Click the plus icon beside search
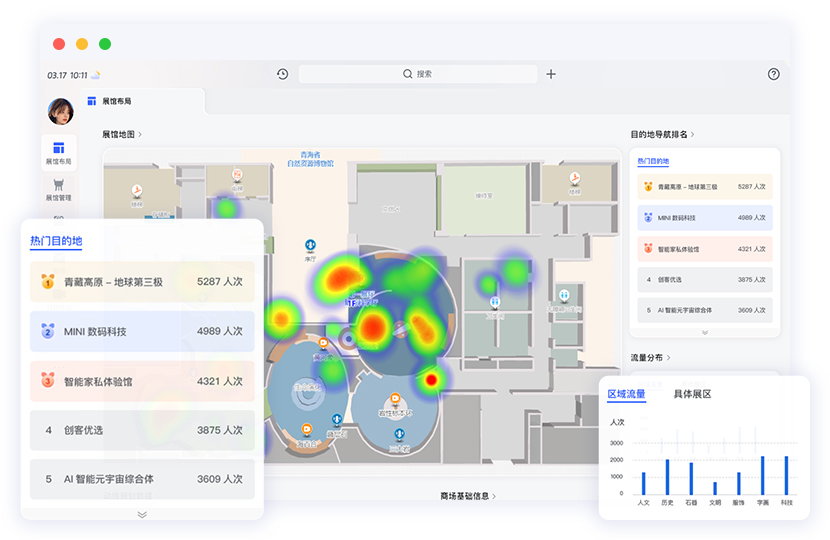Image resolution: width=830 pixels, height=540 pixels. [x=551, y=74]
